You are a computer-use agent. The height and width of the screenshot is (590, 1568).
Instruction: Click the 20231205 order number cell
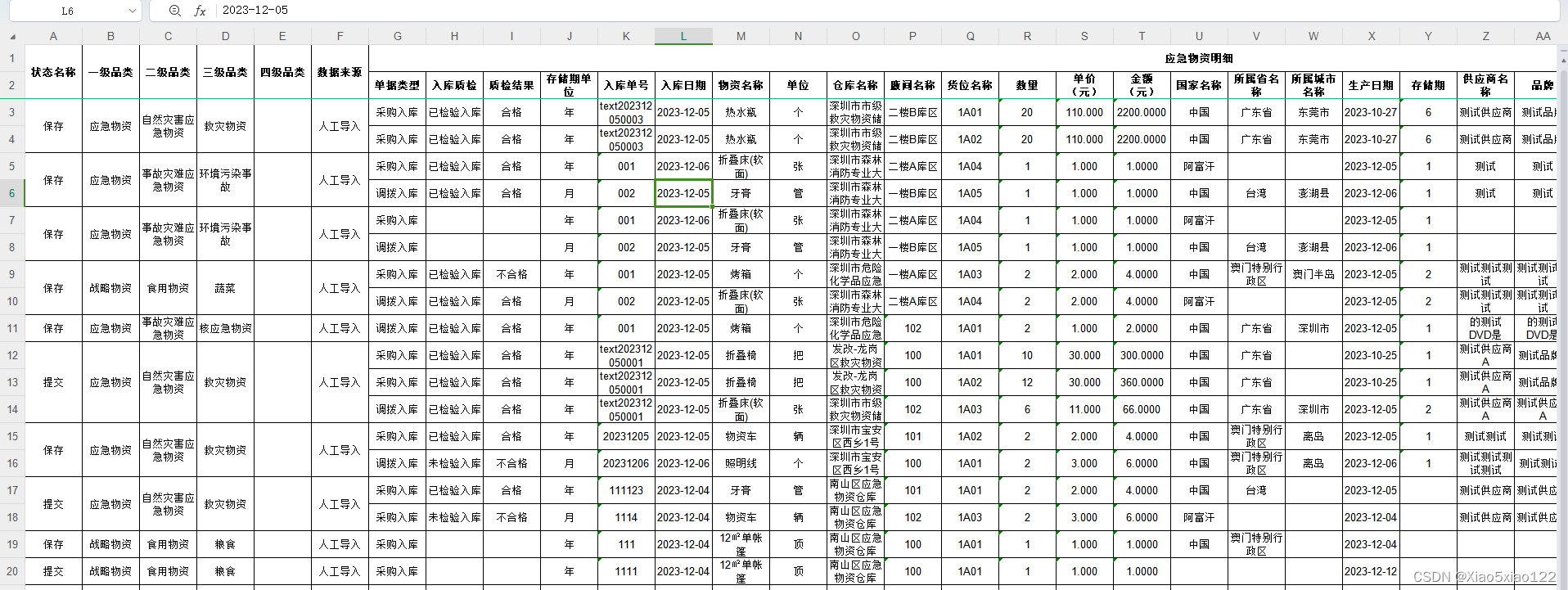[x=626, y=436]
